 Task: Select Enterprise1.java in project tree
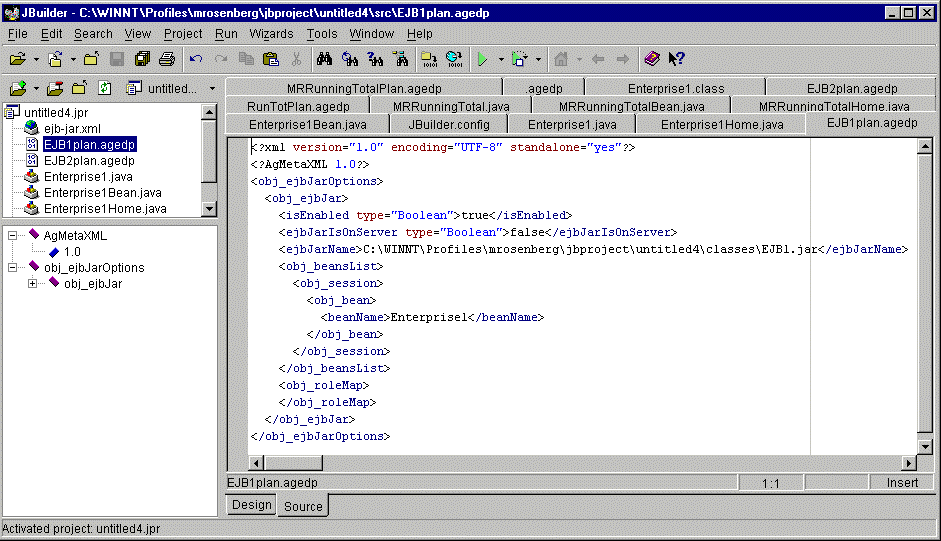[x=88, y=177]
